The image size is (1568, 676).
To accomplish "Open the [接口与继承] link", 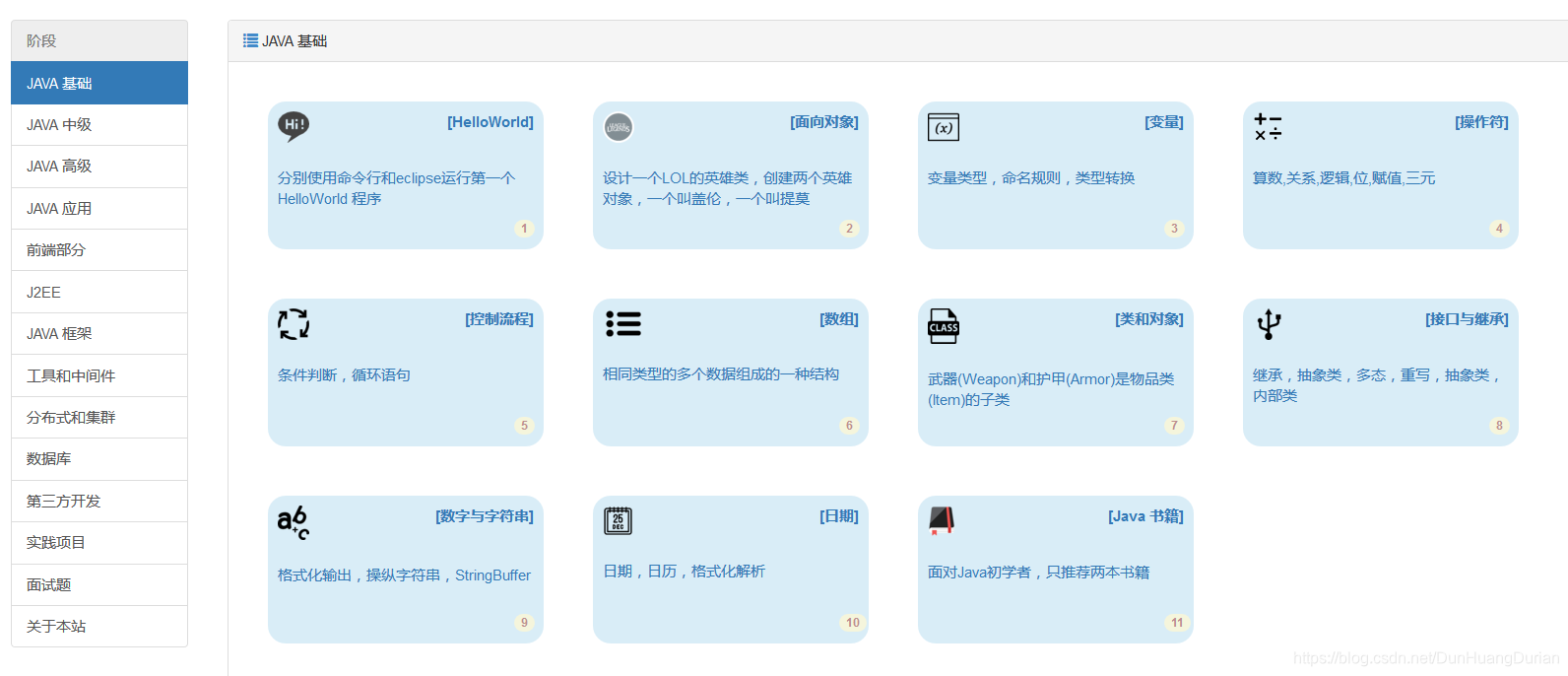I will click(x=1467, y=319).
